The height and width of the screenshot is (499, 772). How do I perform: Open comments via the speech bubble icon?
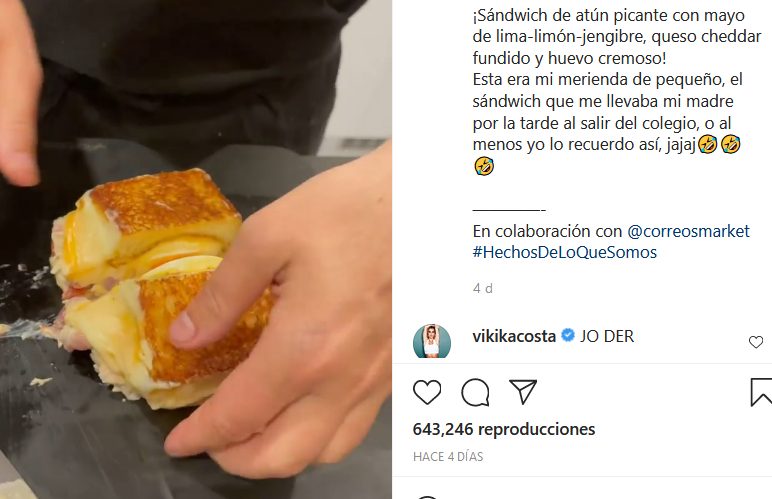pyautogui.click(x=475, y=392)
